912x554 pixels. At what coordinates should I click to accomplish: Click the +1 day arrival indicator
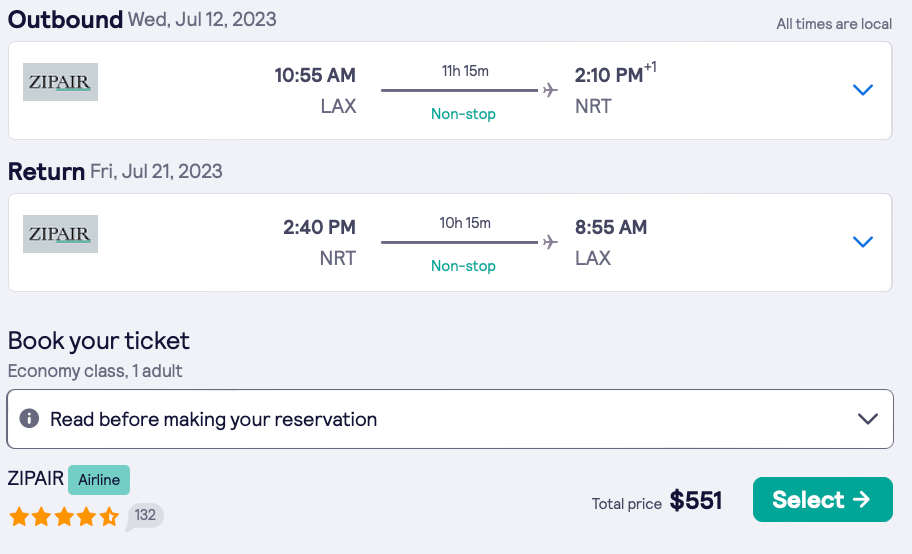[x=650, y=68]
